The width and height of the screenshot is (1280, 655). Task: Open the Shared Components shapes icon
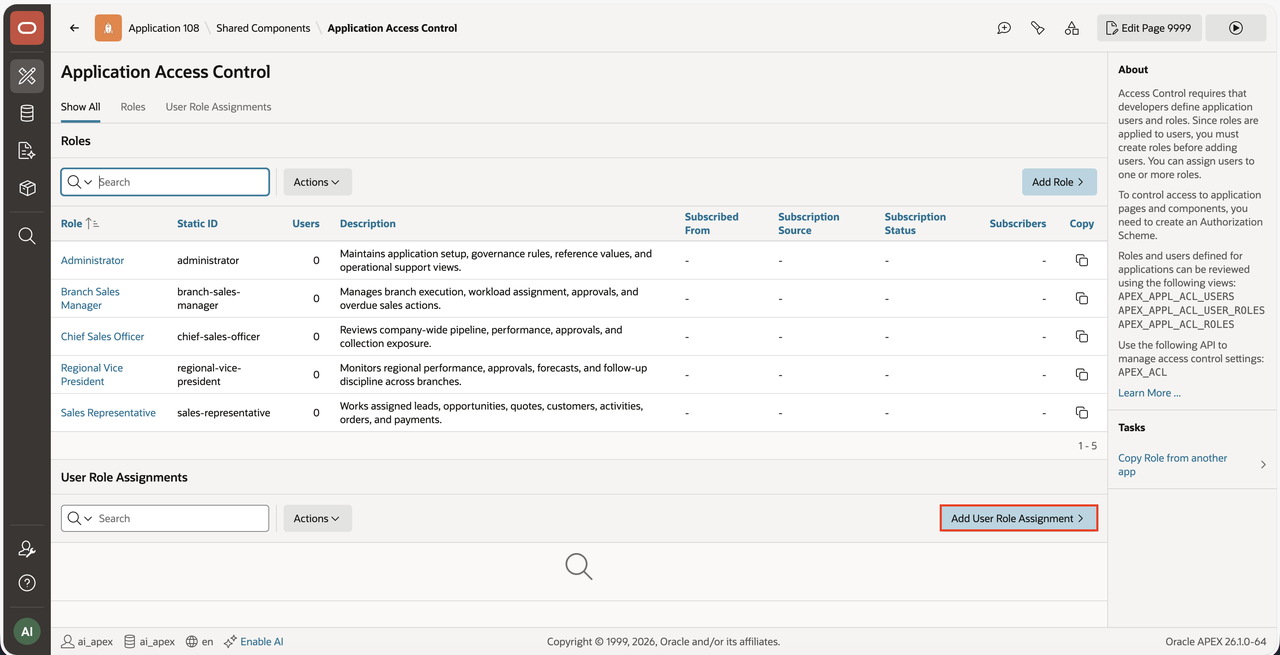[x=1071, y=28]
